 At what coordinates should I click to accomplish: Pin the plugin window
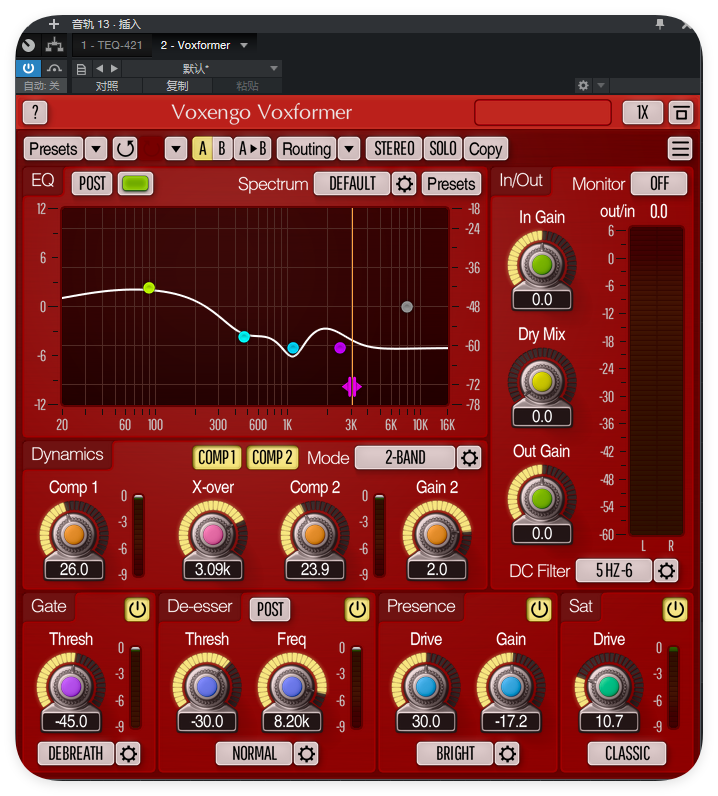coord(660,24)
